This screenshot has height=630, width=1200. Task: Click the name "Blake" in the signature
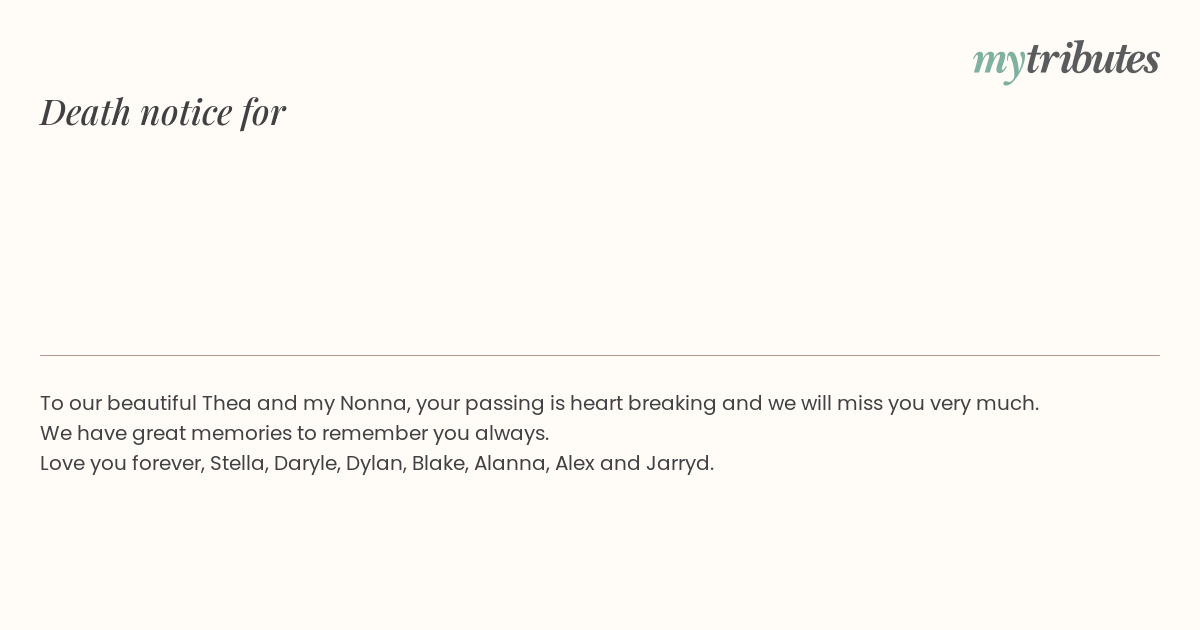[x=438, y=463]
